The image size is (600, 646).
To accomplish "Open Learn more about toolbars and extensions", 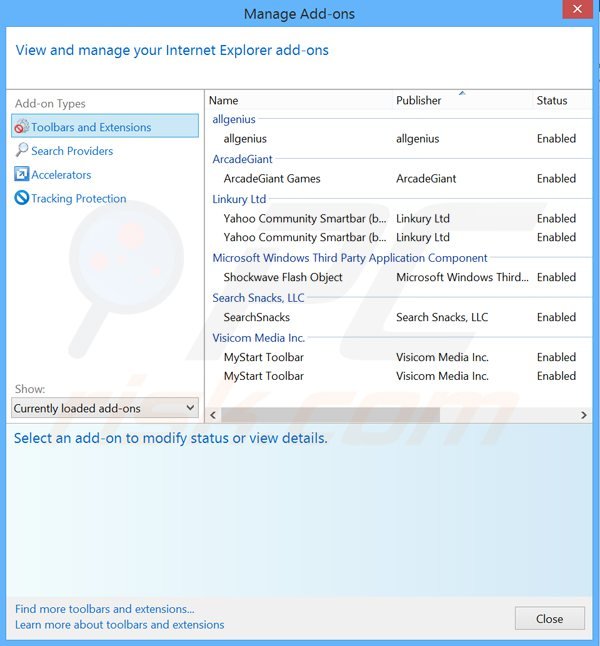I will pyautogui.click(x=120, y=625).
